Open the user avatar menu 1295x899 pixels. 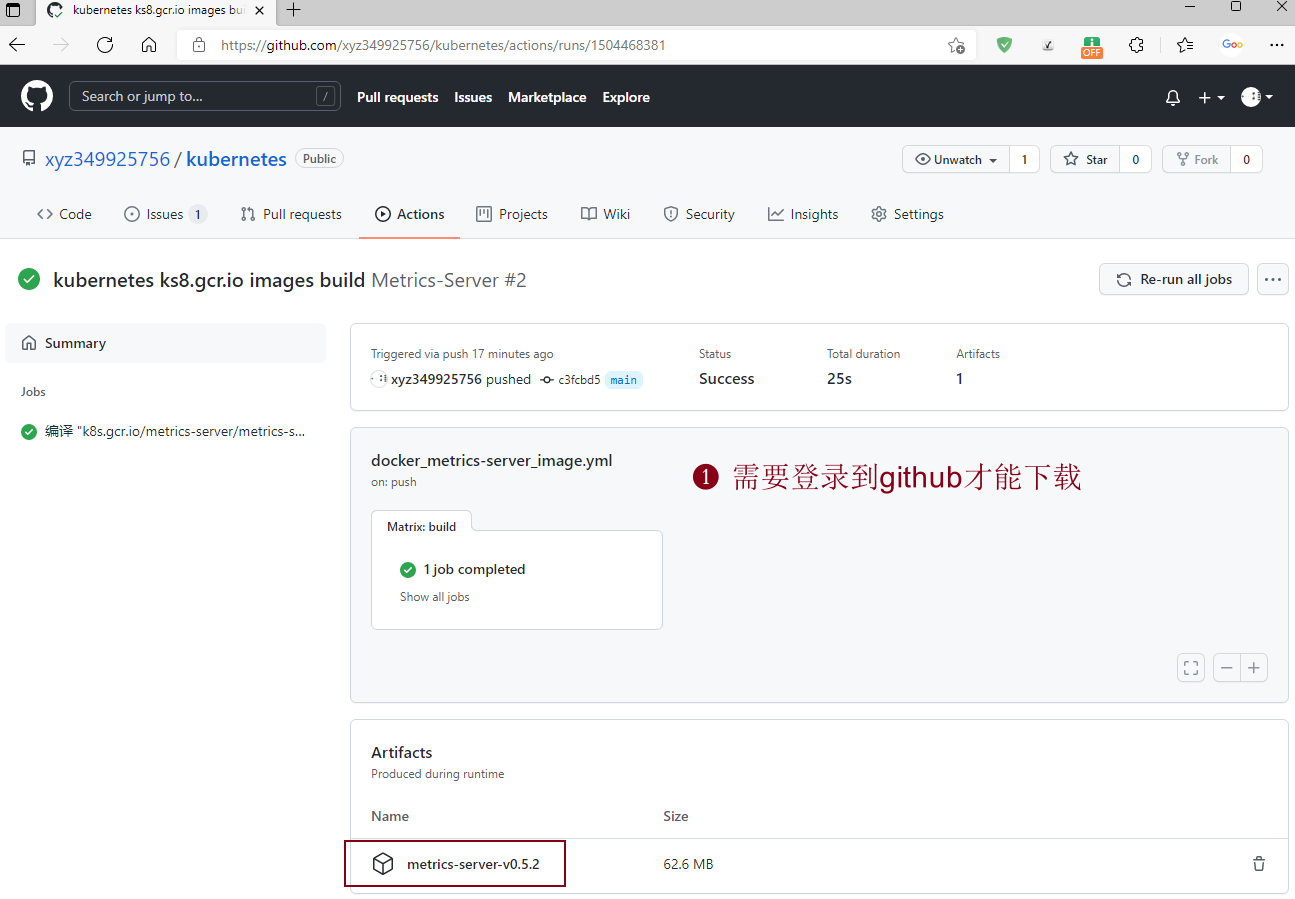click(1256, 97)
